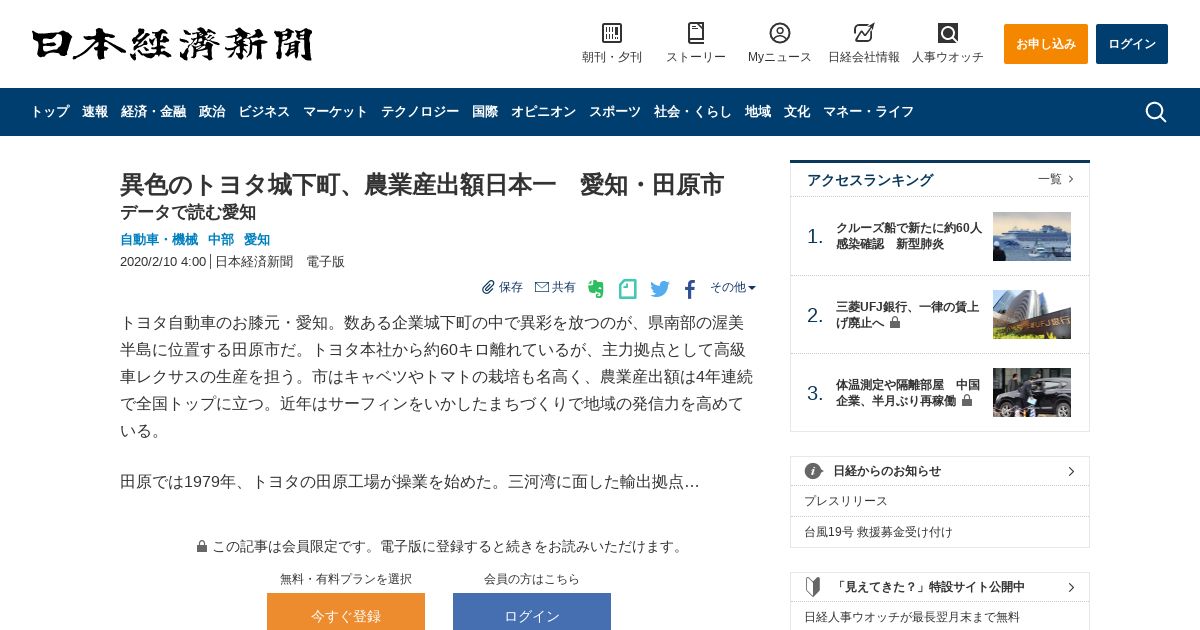
Task: Open 日経会社情報 chart icon
Action: pos(864,33)
